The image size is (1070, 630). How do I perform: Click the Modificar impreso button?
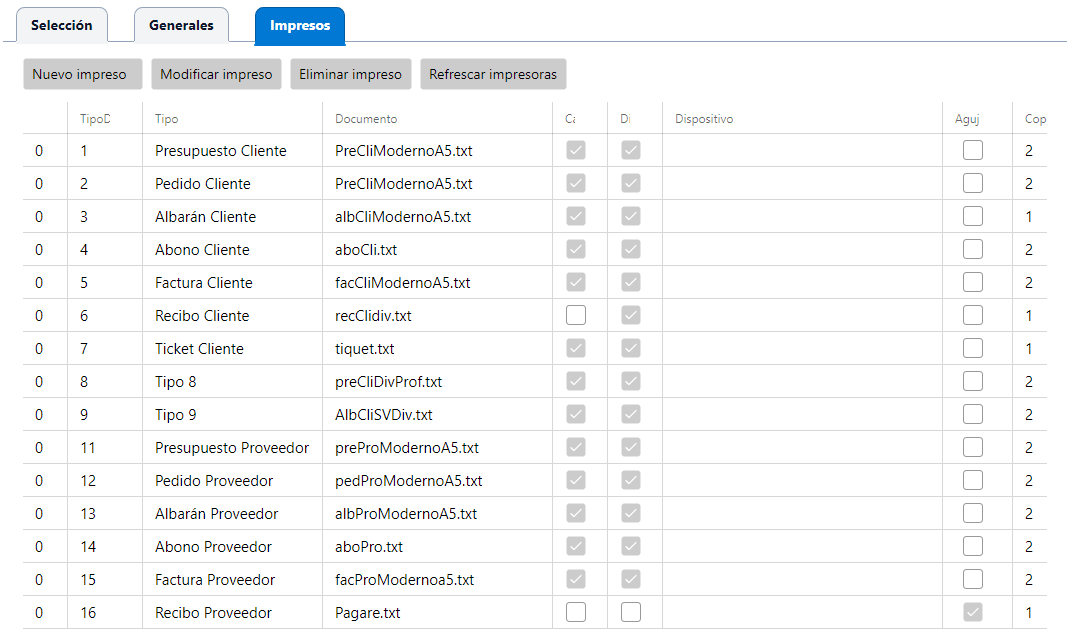pyautogui.click(x=216, y=74)
